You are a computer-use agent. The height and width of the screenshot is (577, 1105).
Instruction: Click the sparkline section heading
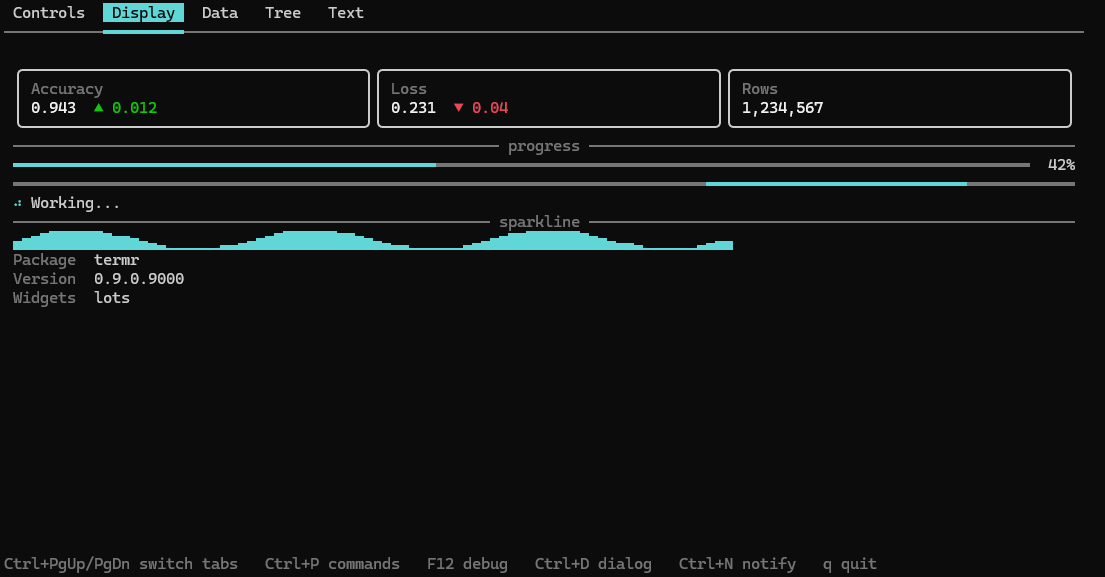tap(539, 222)
